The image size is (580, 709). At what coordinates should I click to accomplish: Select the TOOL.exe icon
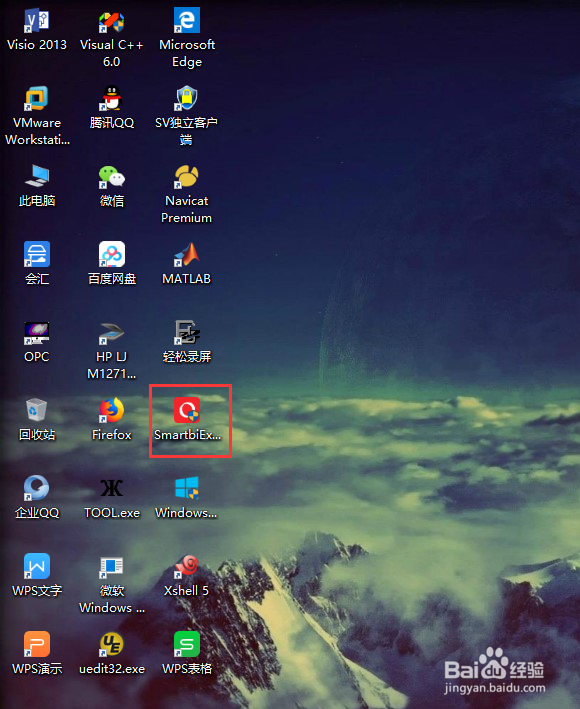pos(112,488)
